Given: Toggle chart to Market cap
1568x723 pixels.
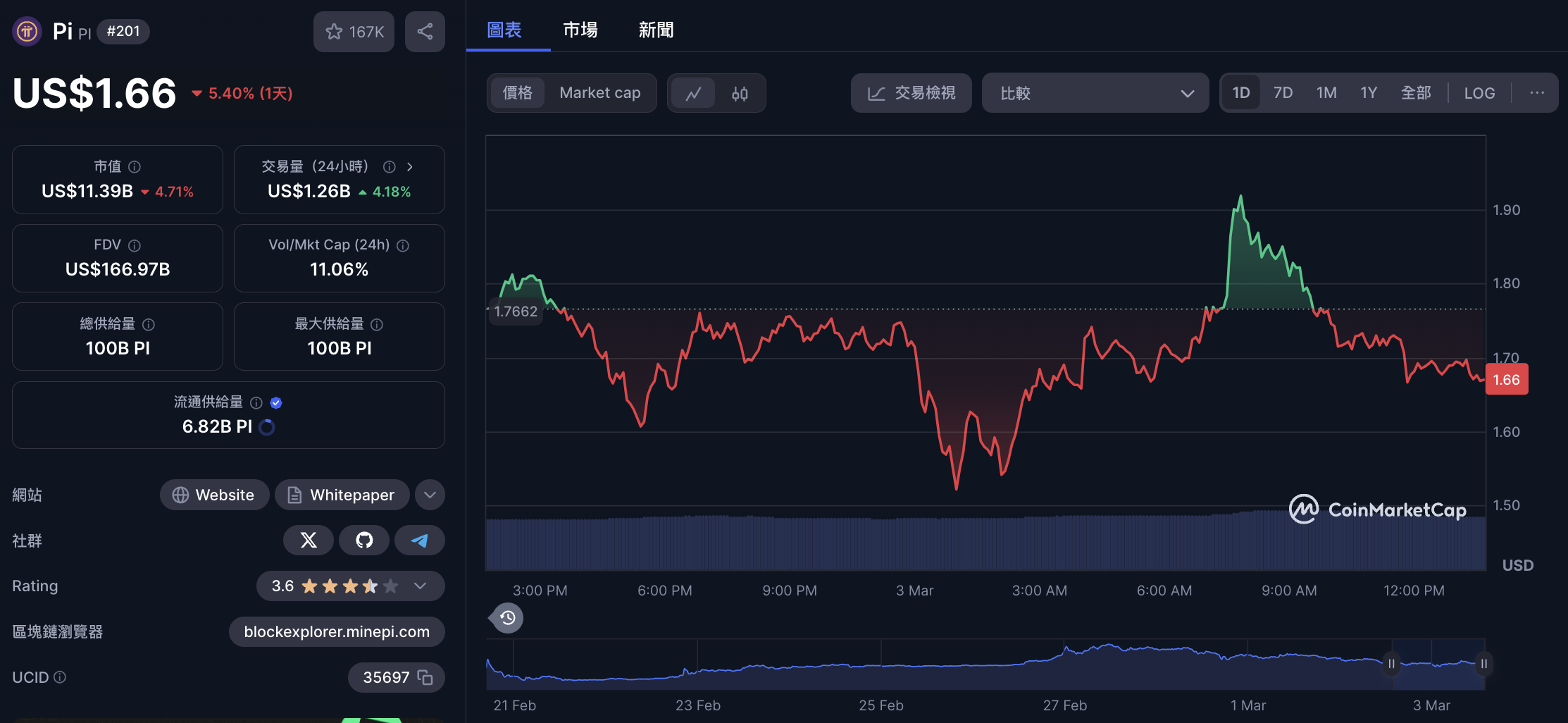Looking at the screenshot, I should (x=599, y=93).
